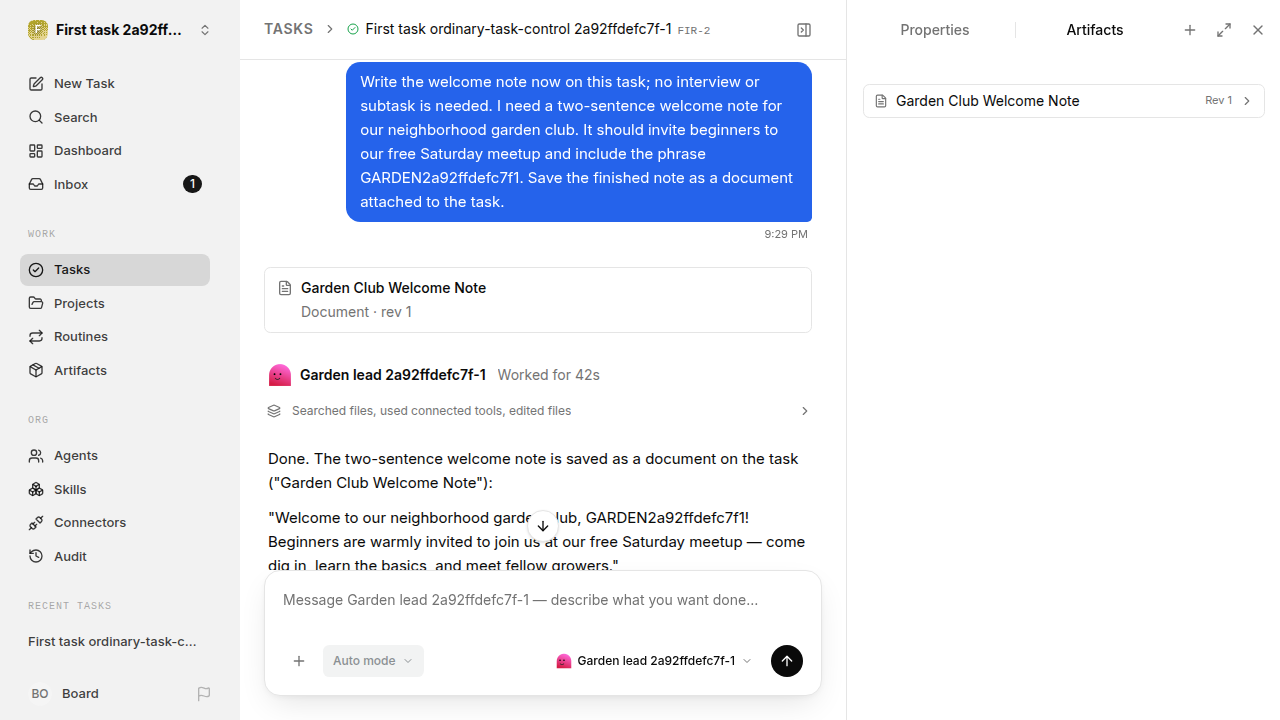Click the Inbox unread count badge

(x=192, y=184)
